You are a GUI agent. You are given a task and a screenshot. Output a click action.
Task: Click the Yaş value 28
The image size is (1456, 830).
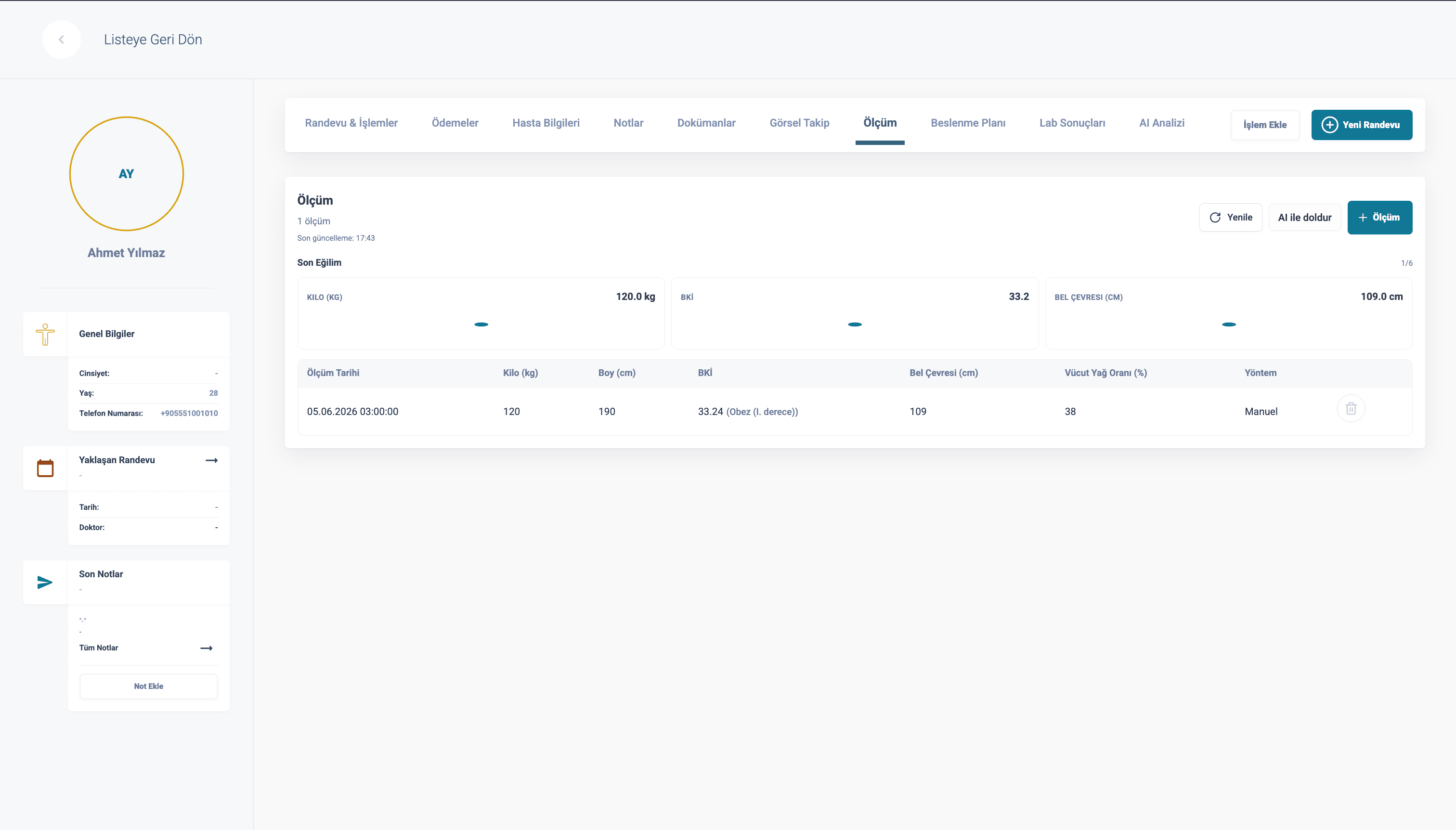click(x=213, y=393)
